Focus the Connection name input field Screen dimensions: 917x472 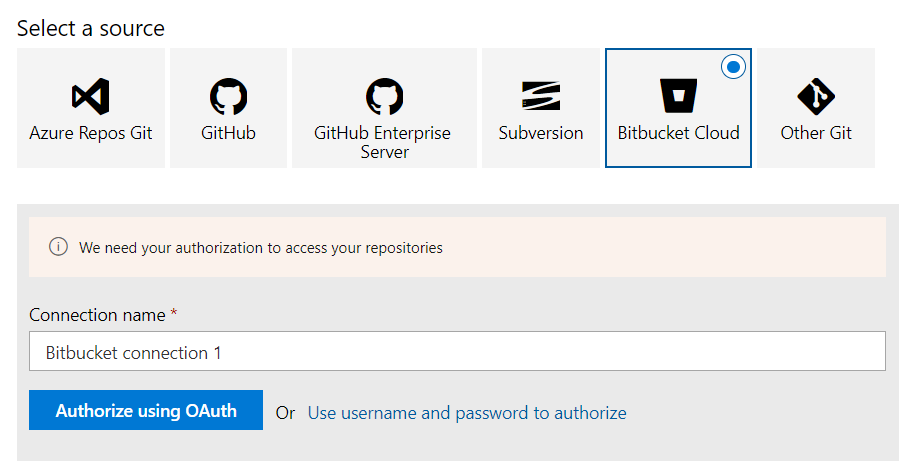(457, 351)
